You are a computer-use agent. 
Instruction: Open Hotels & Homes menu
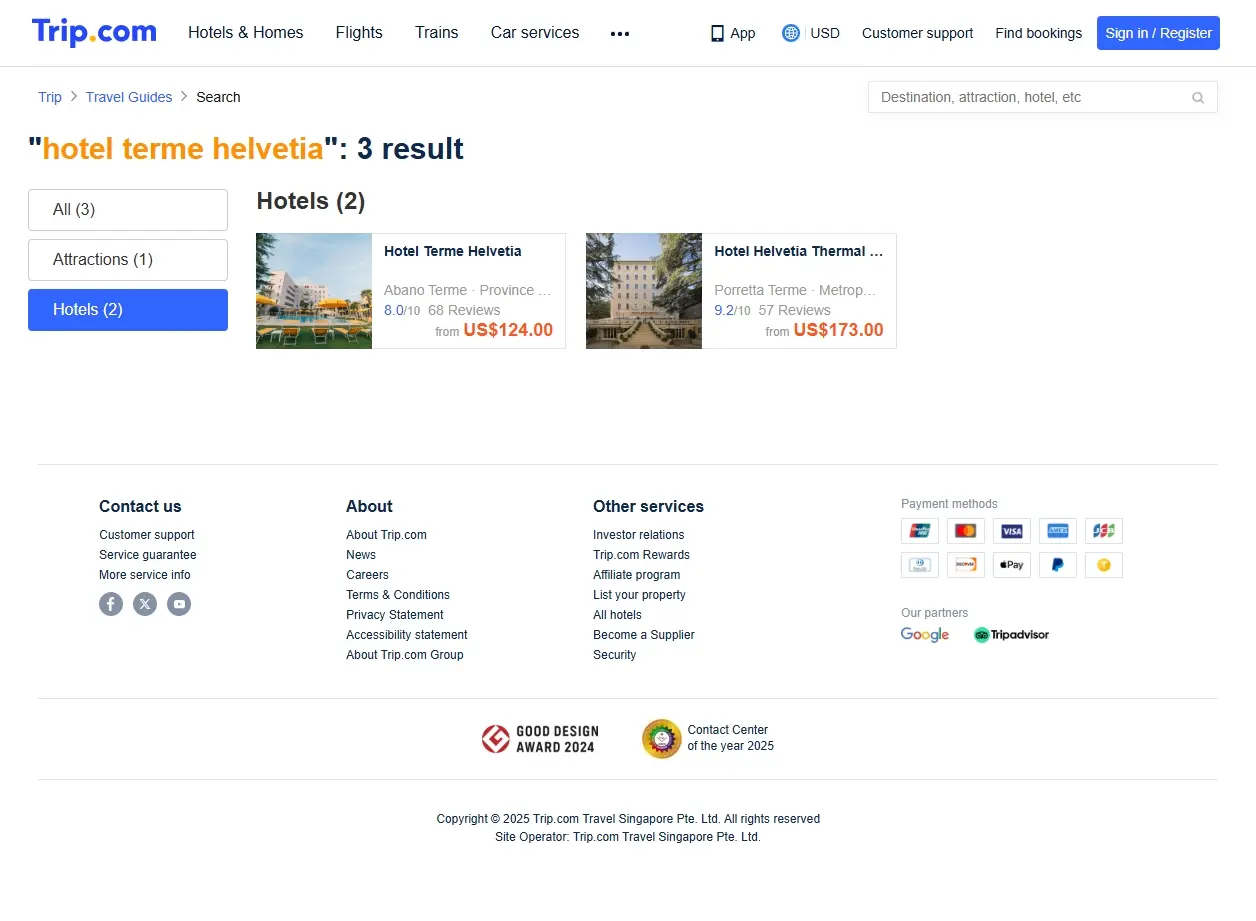pyautogui.click(x=246, y=33)
